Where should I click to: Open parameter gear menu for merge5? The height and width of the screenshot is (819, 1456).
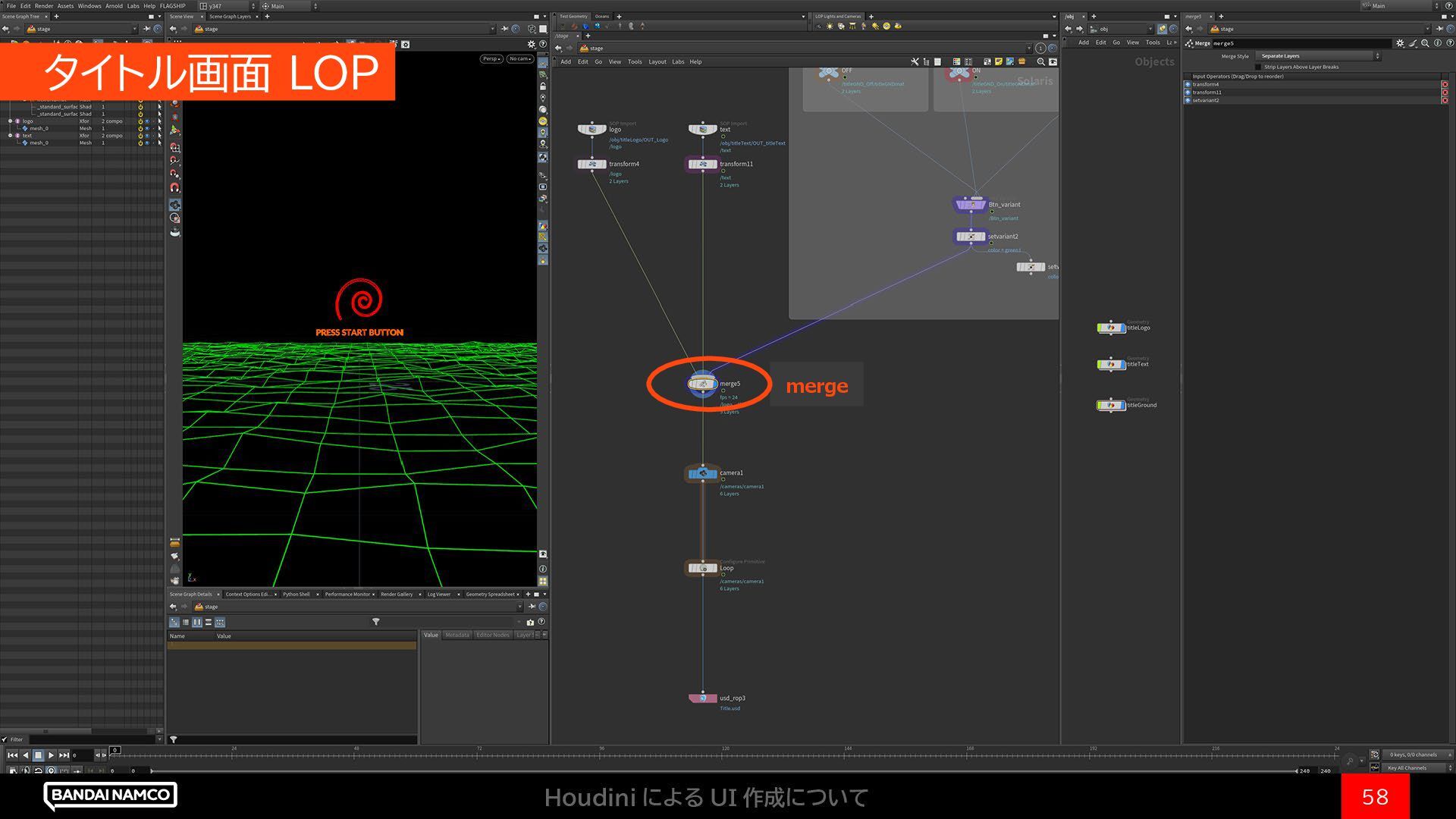click(1400, 43)
